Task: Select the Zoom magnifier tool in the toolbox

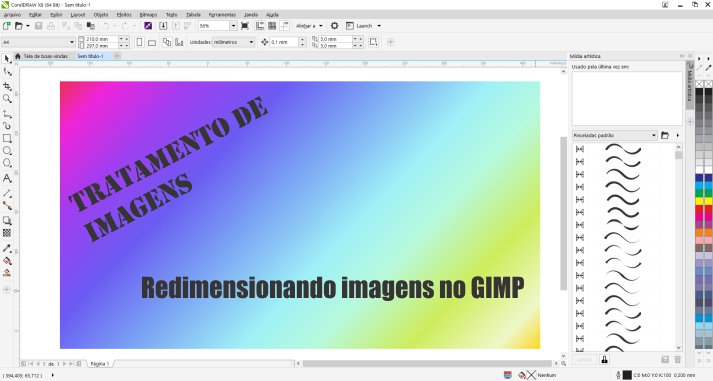Action: (x=7, y=99)
